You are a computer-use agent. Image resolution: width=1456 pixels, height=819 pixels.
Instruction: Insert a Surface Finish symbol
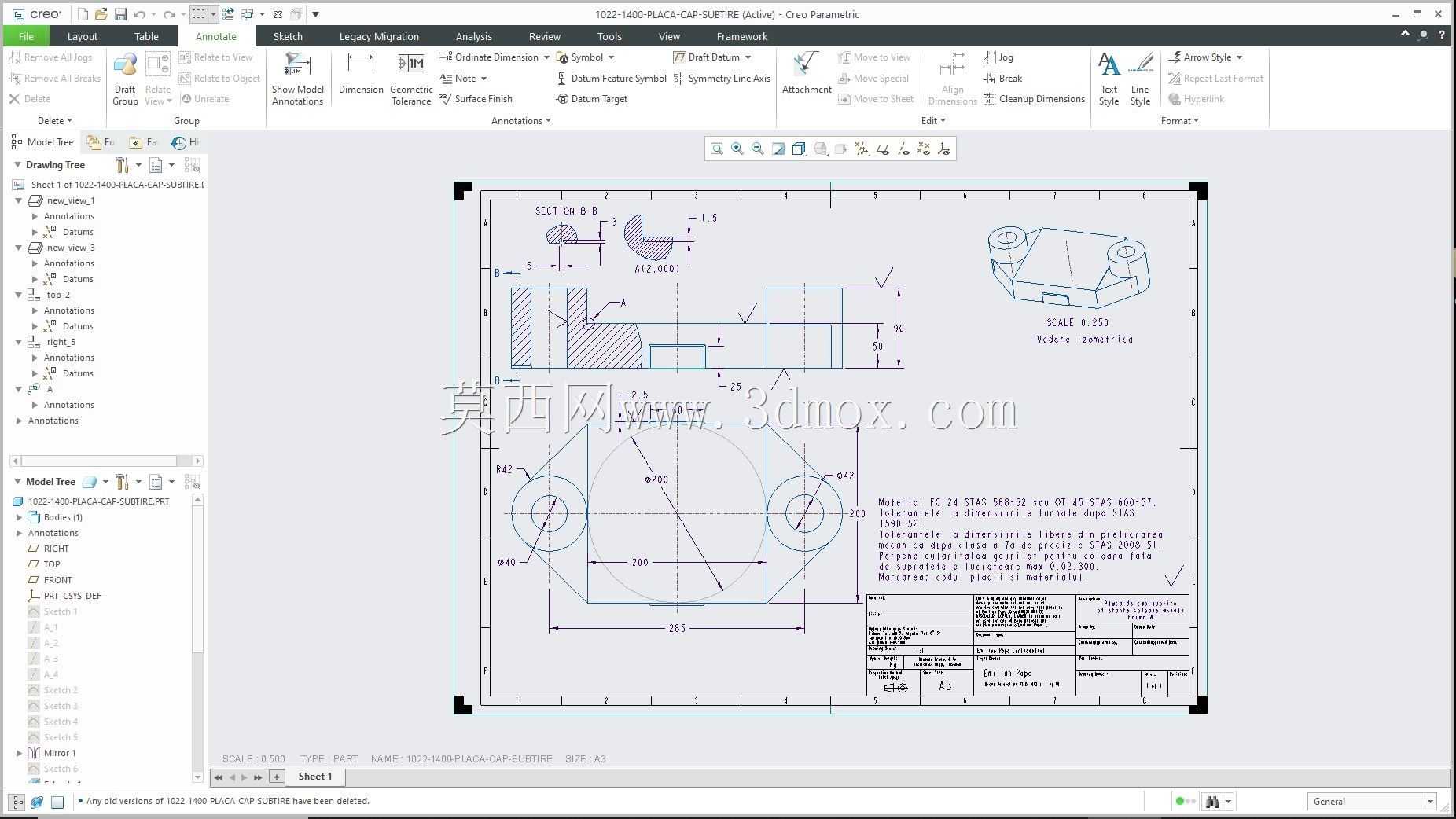(476, 99)
